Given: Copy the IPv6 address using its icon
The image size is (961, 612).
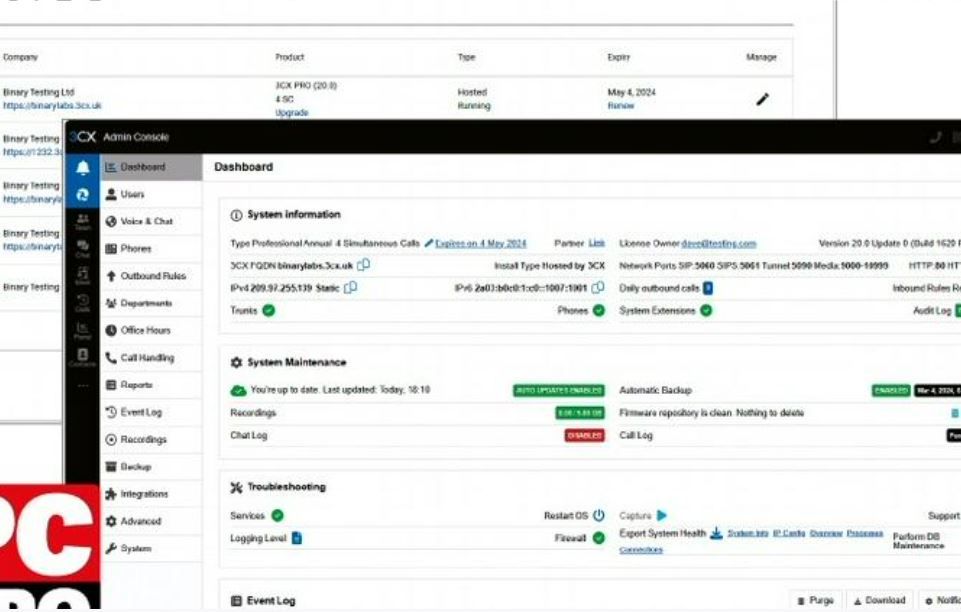Looking at the screenshot, I should pyautogui.click(x=598, y=287).
